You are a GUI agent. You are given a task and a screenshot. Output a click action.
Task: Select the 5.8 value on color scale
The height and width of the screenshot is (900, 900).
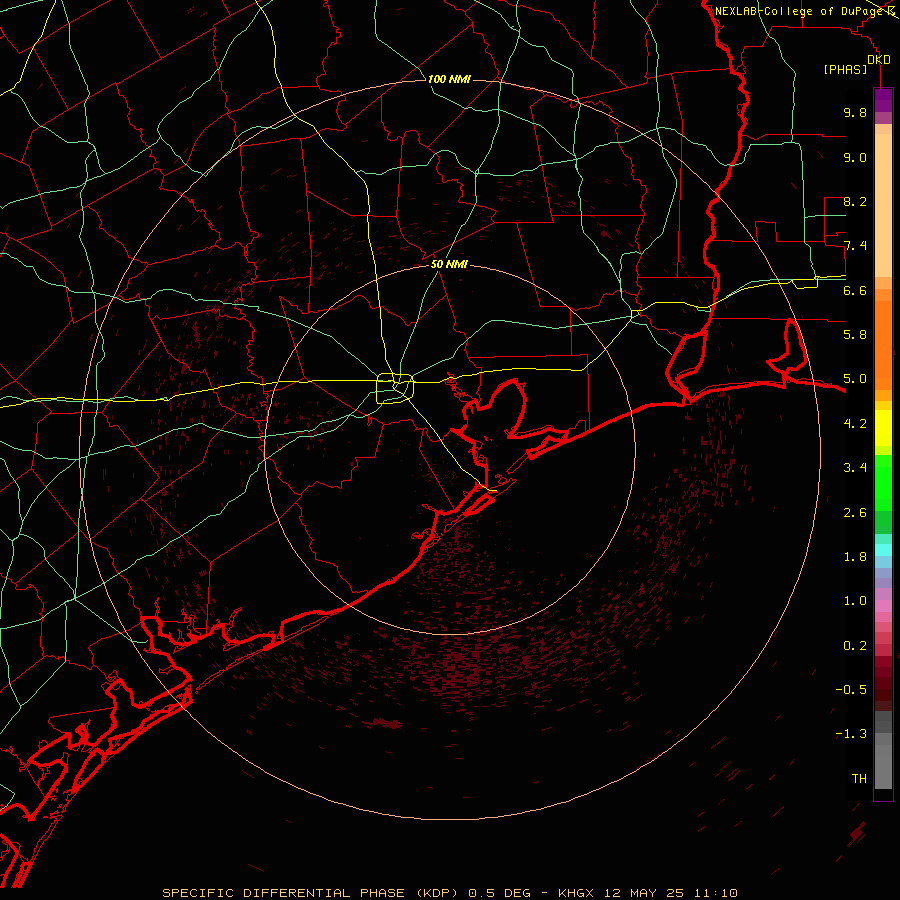tap(855, 335)
